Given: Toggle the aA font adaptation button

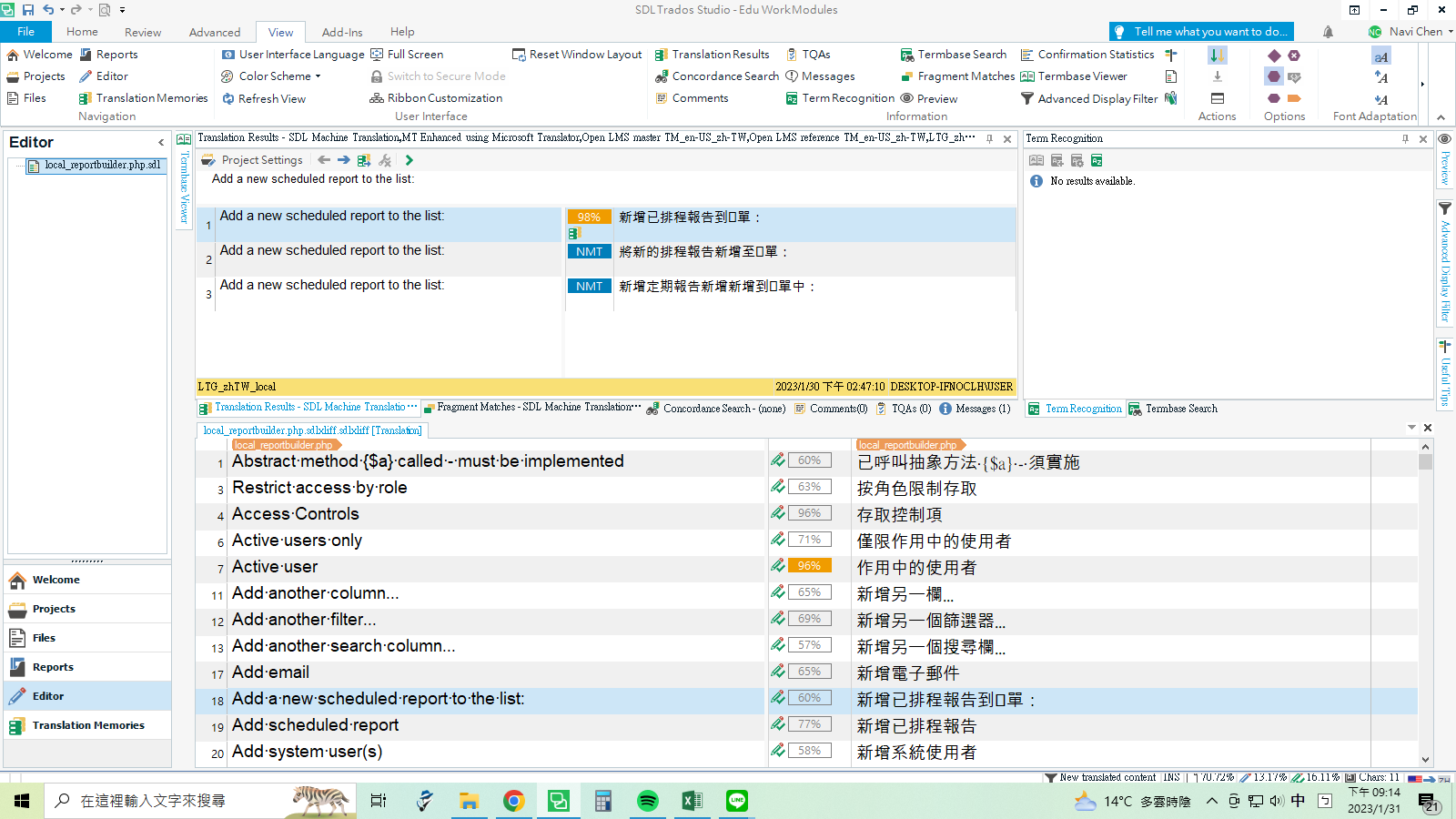Looking at the screenshot, I should click(x=1381, y=56).
